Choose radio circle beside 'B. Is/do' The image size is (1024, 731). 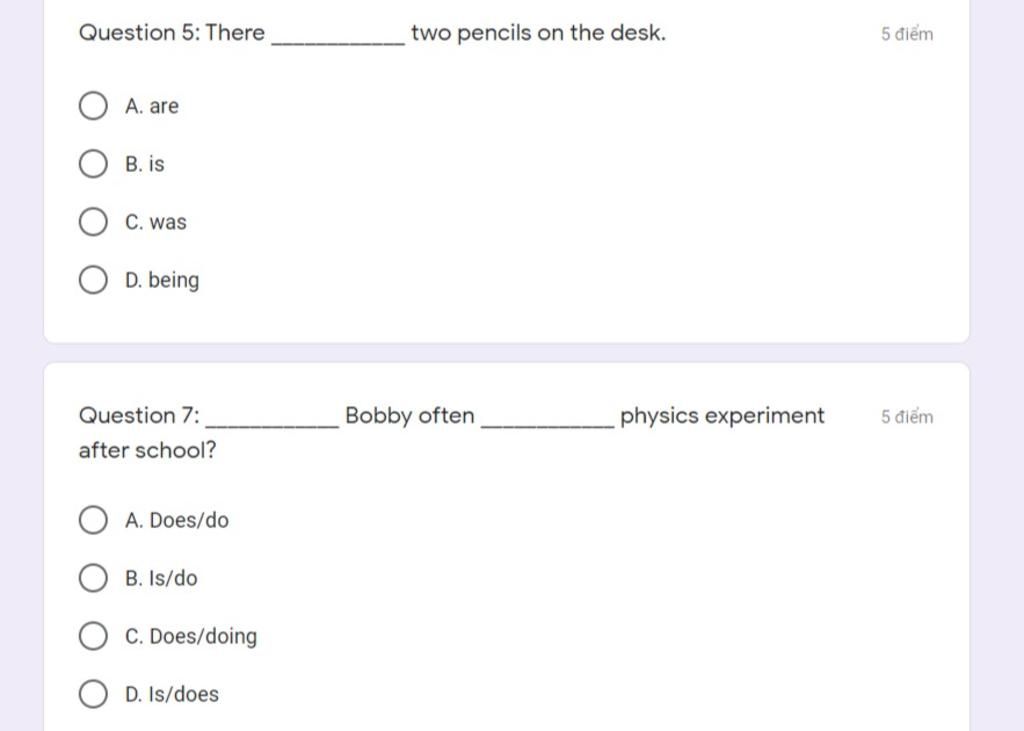pos(92,578)
